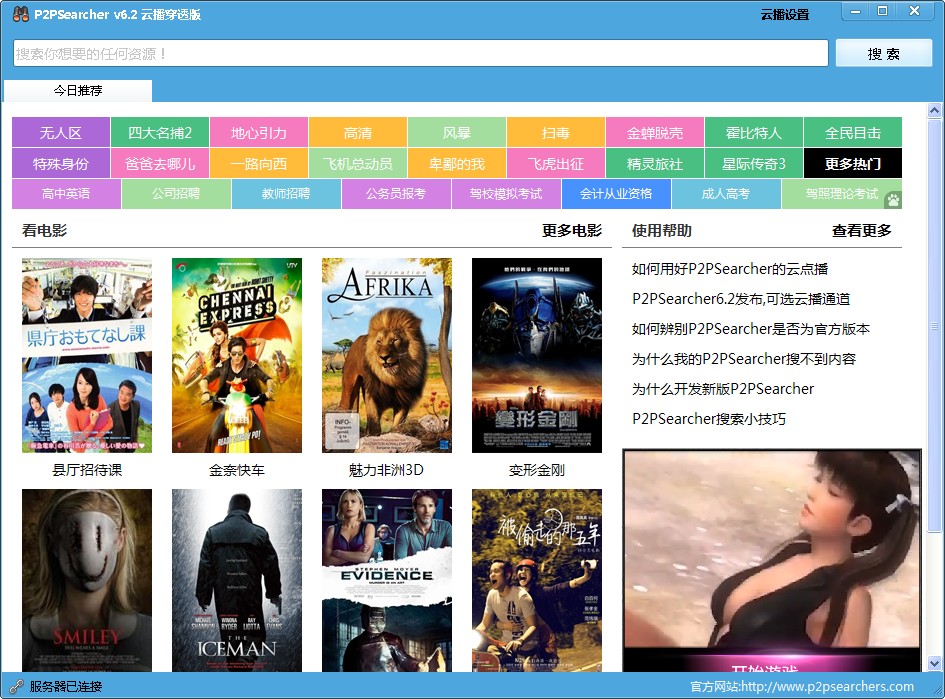Viewport: 945px width, 699px height.
Task: Open the 变形金刚 movie poster
Action: pos(536,355)
